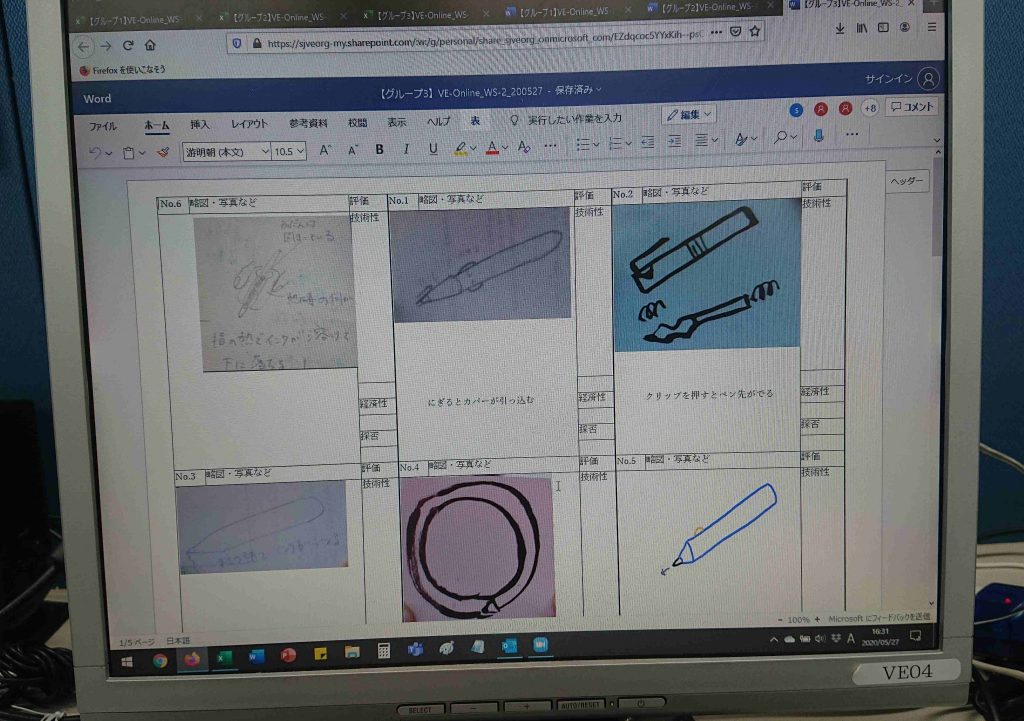Expand the 保存済み status chevron

598,89
